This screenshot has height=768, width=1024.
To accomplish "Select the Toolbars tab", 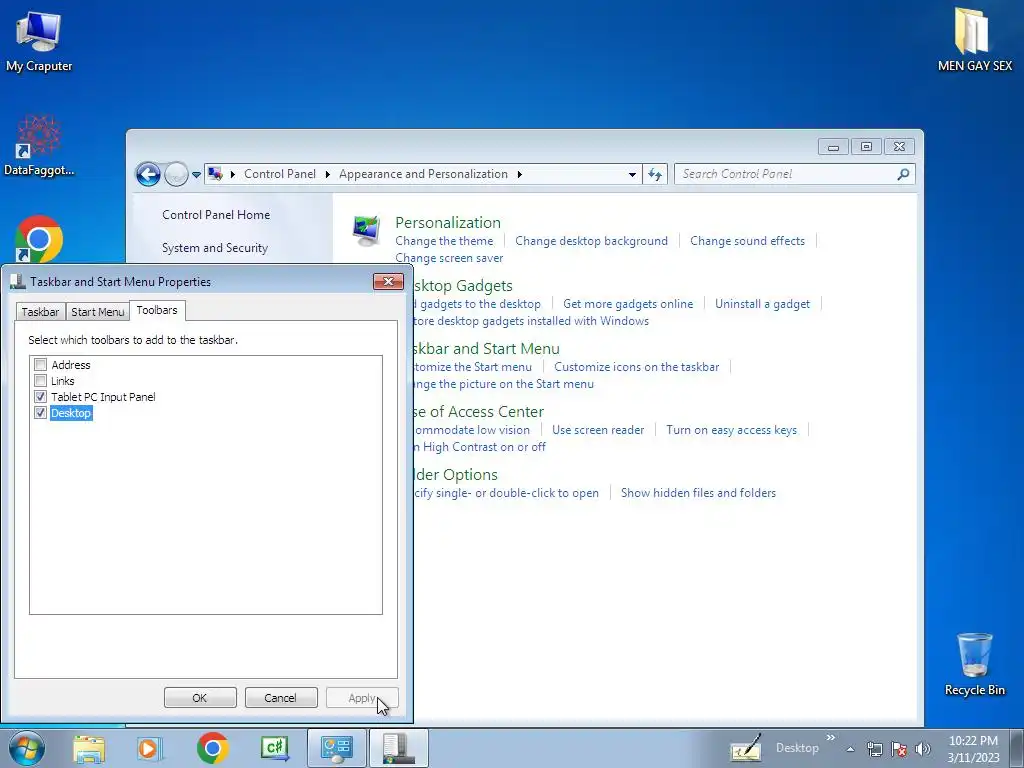I will pos(157,310).
